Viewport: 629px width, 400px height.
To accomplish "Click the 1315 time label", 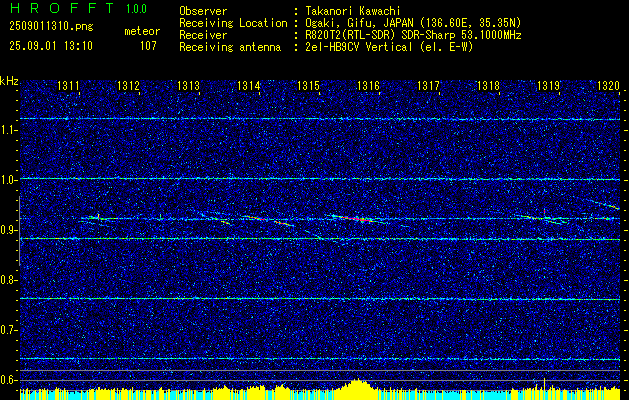I will 308,86.
